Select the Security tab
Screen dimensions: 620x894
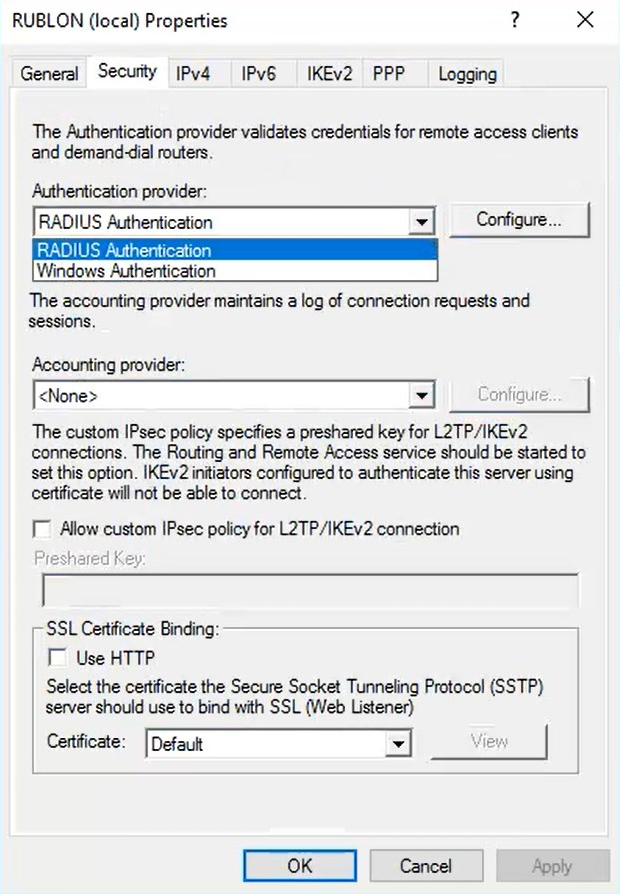(x=127, y=71)
